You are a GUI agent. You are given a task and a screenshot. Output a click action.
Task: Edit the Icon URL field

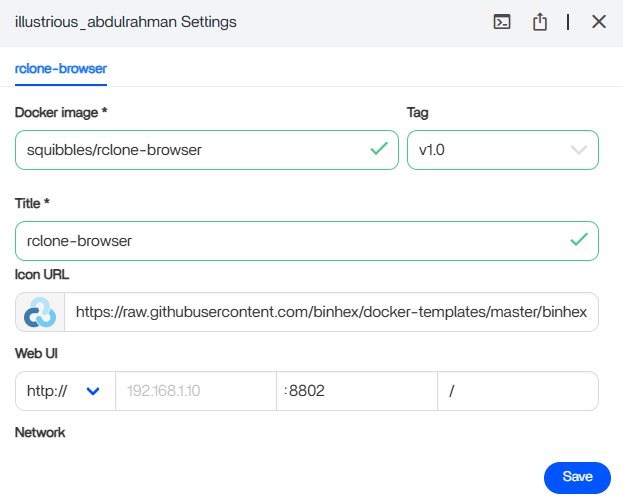331,312
